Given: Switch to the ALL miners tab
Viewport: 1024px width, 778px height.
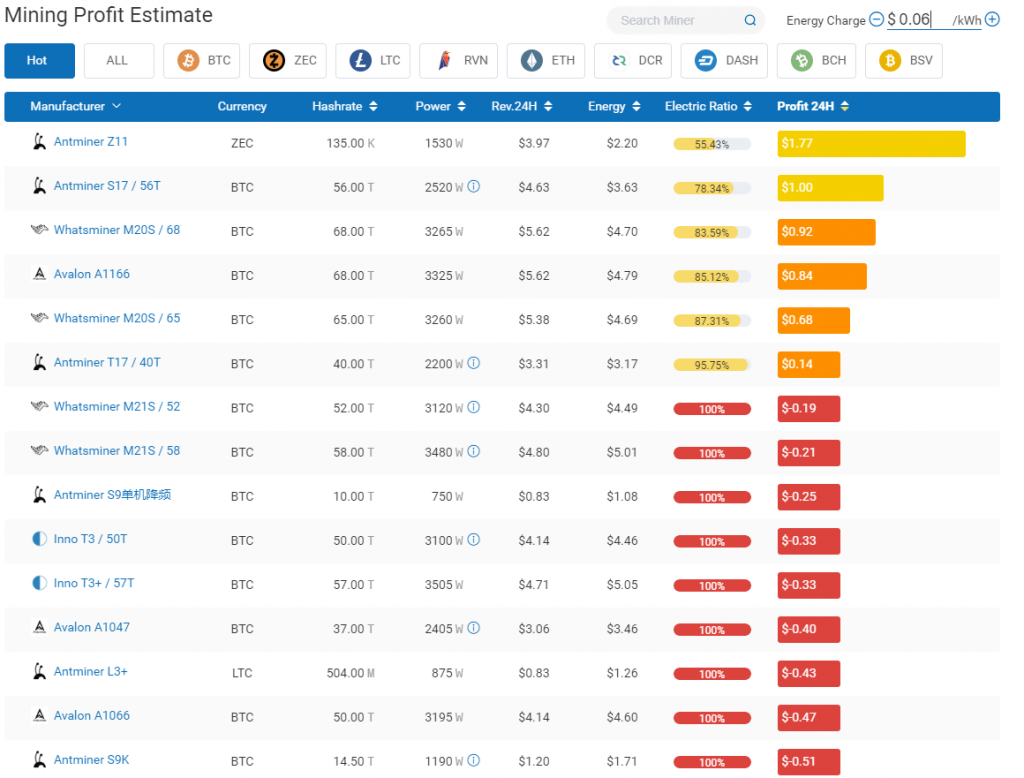Looking at the screenshot, I should pyautogui.click(x=118, y=61).
